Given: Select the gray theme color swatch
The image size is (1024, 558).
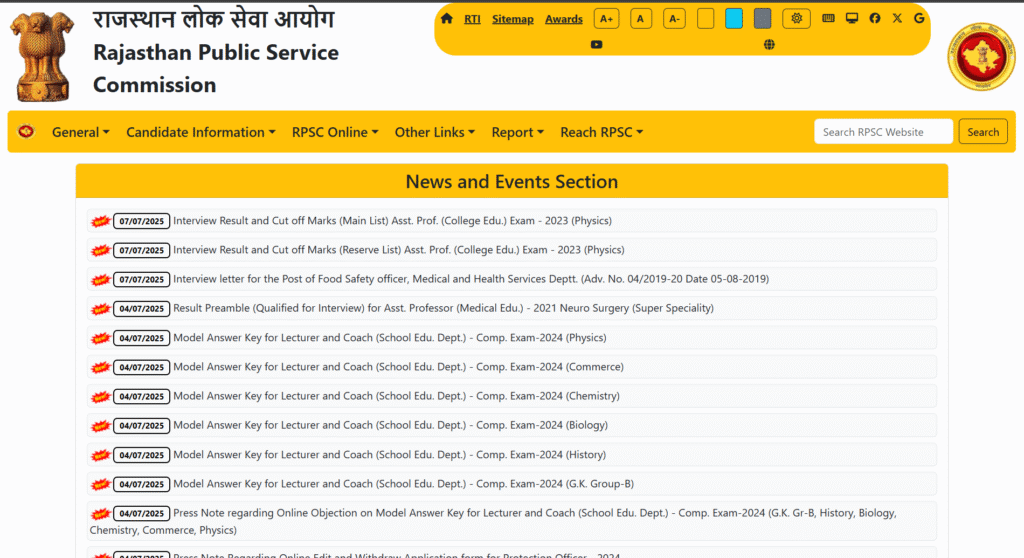Looking at the screenshot, I should [x=762, y=19].
